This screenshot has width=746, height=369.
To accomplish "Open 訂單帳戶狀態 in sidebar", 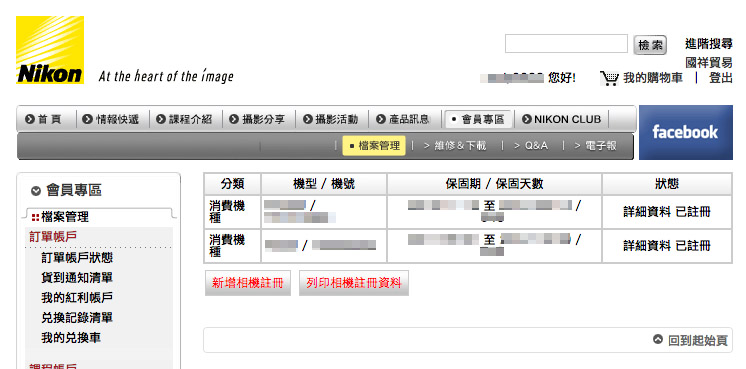I will pyautogui.click(x=77, y=258).
